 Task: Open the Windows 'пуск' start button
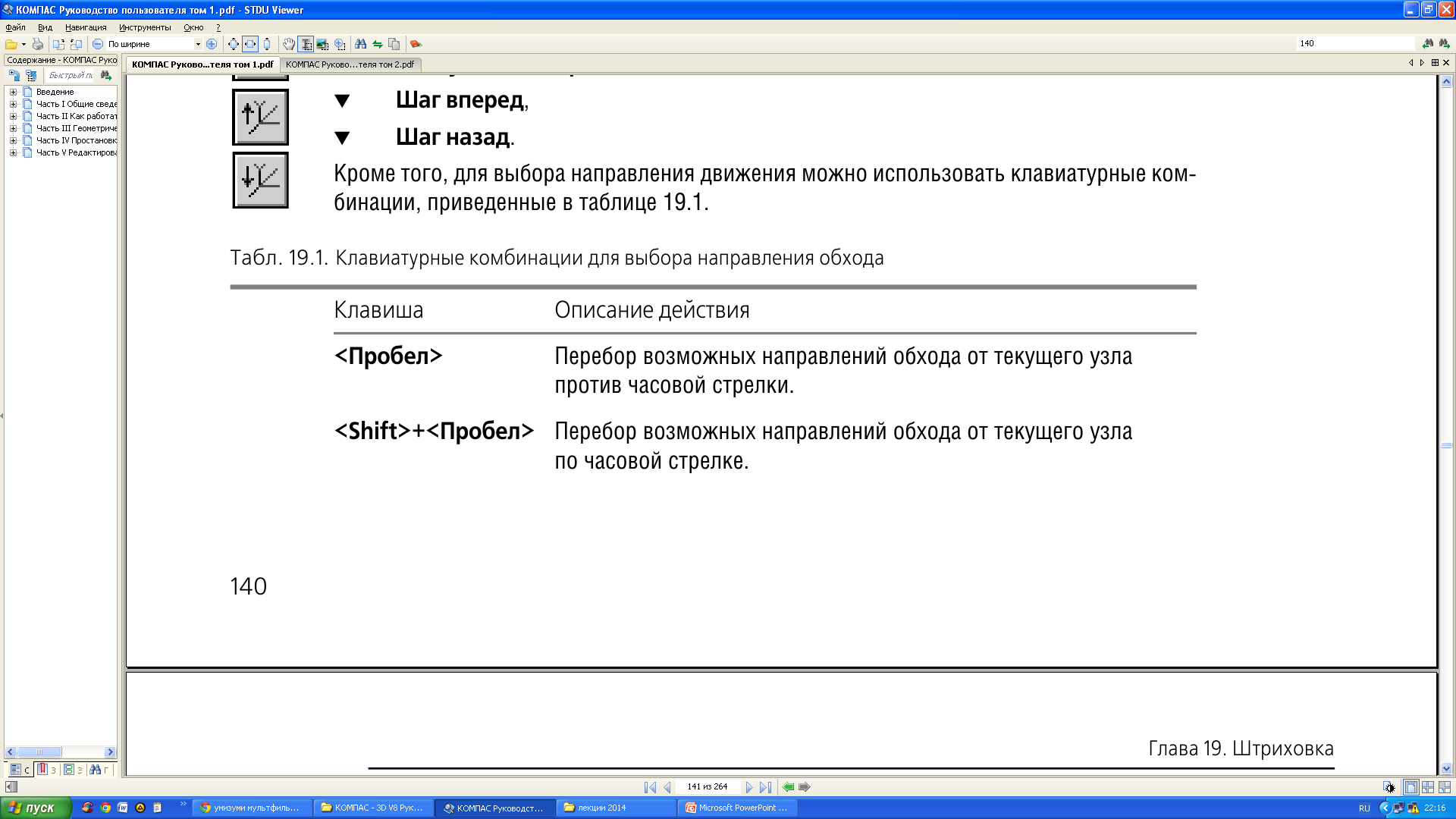[x=36, y=808]
